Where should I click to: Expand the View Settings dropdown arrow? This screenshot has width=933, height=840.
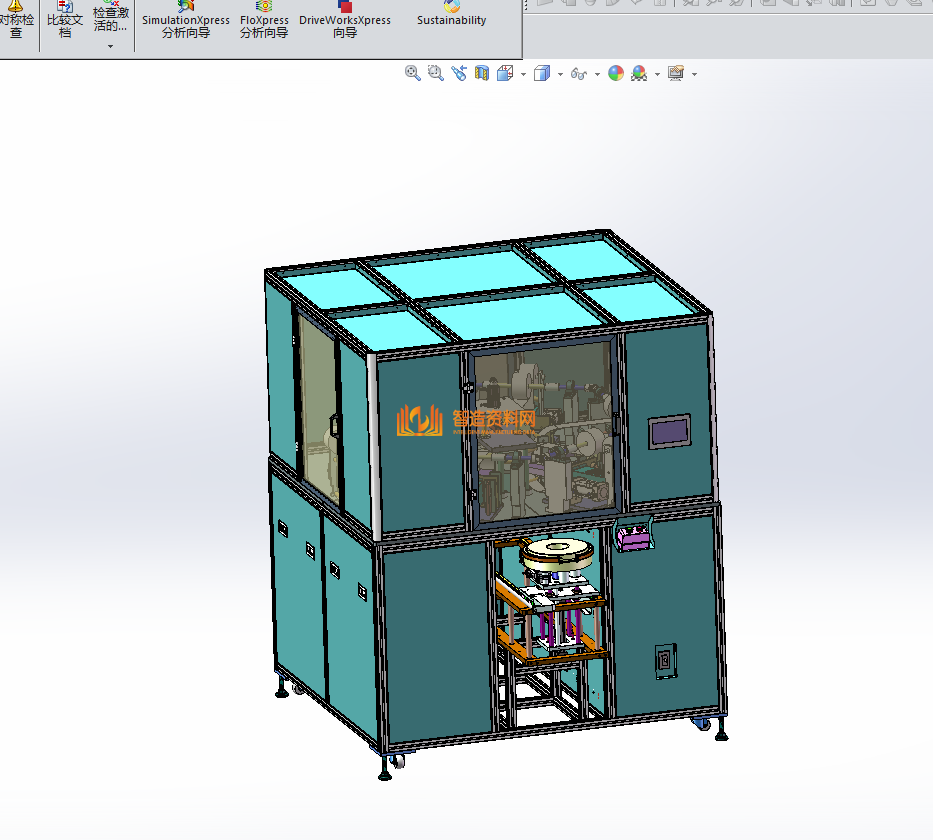(x=694, y=74)
